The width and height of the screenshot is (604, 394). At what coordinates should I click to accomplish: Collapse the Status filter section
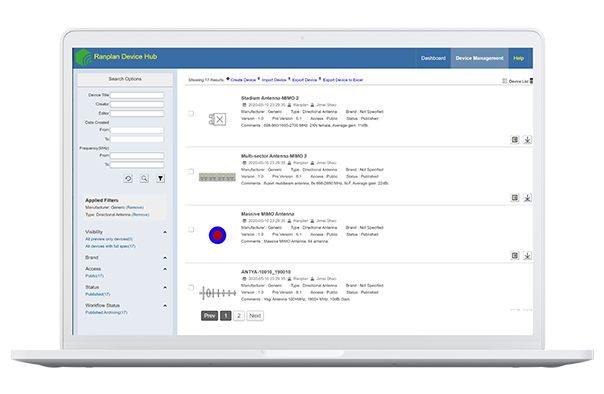pos(165,287)
